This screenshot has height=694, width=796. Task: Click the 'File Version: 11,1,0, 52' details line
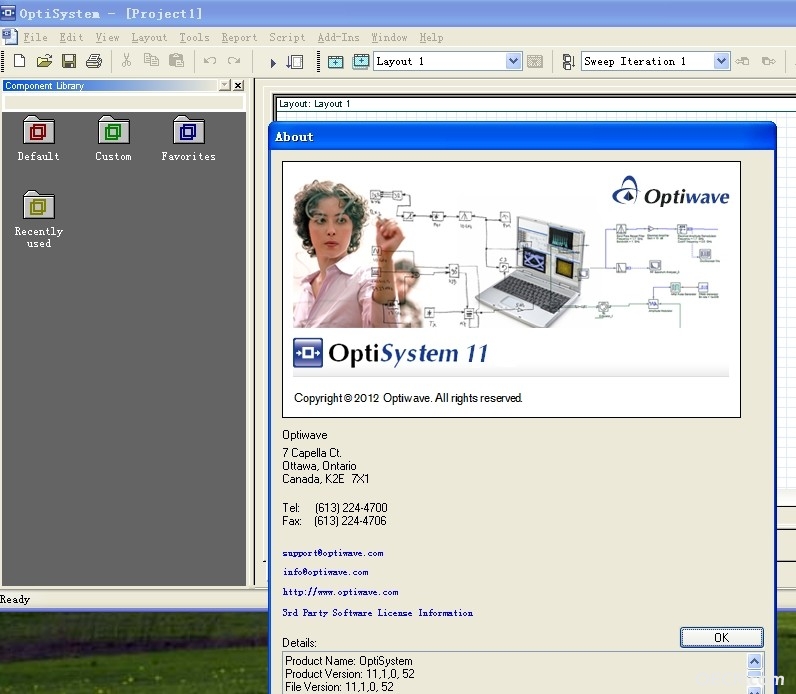point(339,687)
